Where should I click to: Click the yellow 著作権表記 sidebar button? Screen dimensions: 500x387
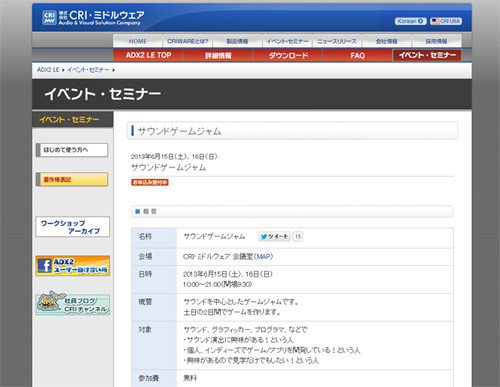point(72,179)
